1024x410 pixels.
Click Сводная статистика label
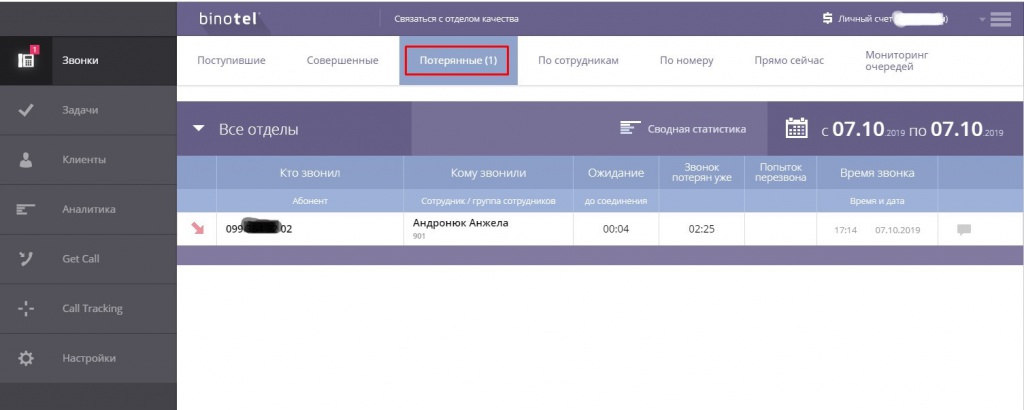(697, 129)
